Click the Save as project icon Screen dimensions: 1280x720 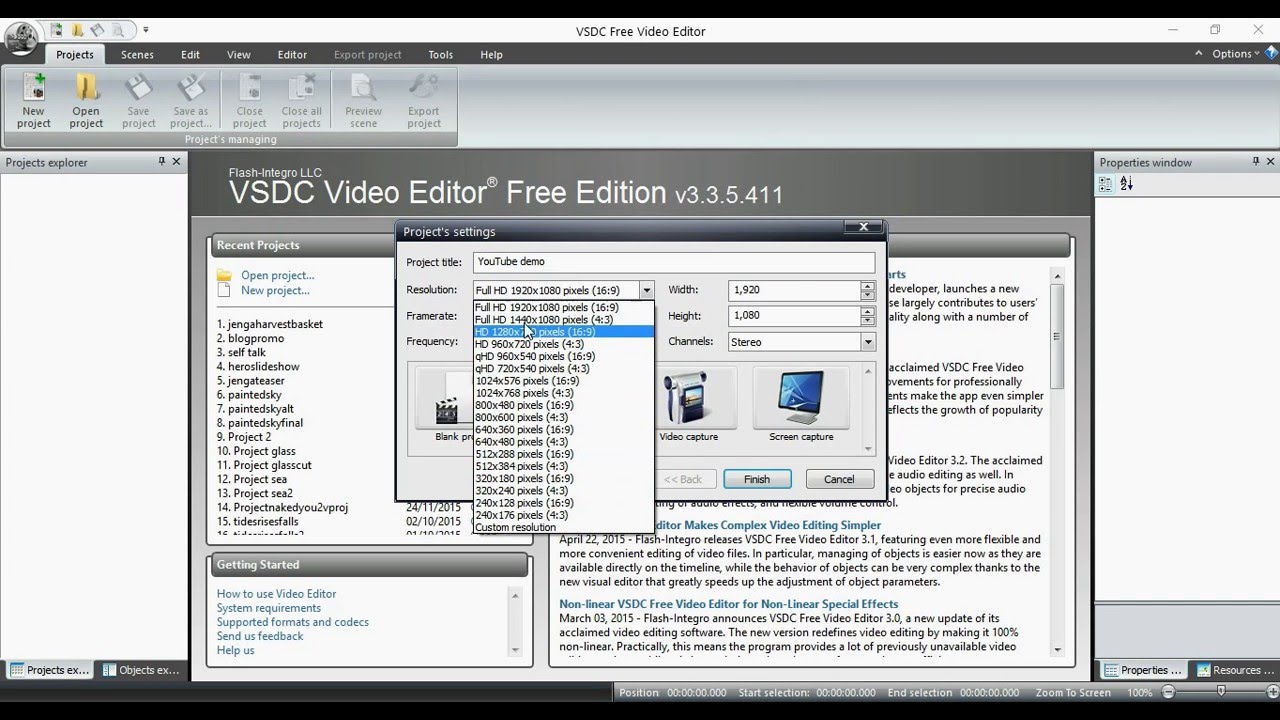191,101
